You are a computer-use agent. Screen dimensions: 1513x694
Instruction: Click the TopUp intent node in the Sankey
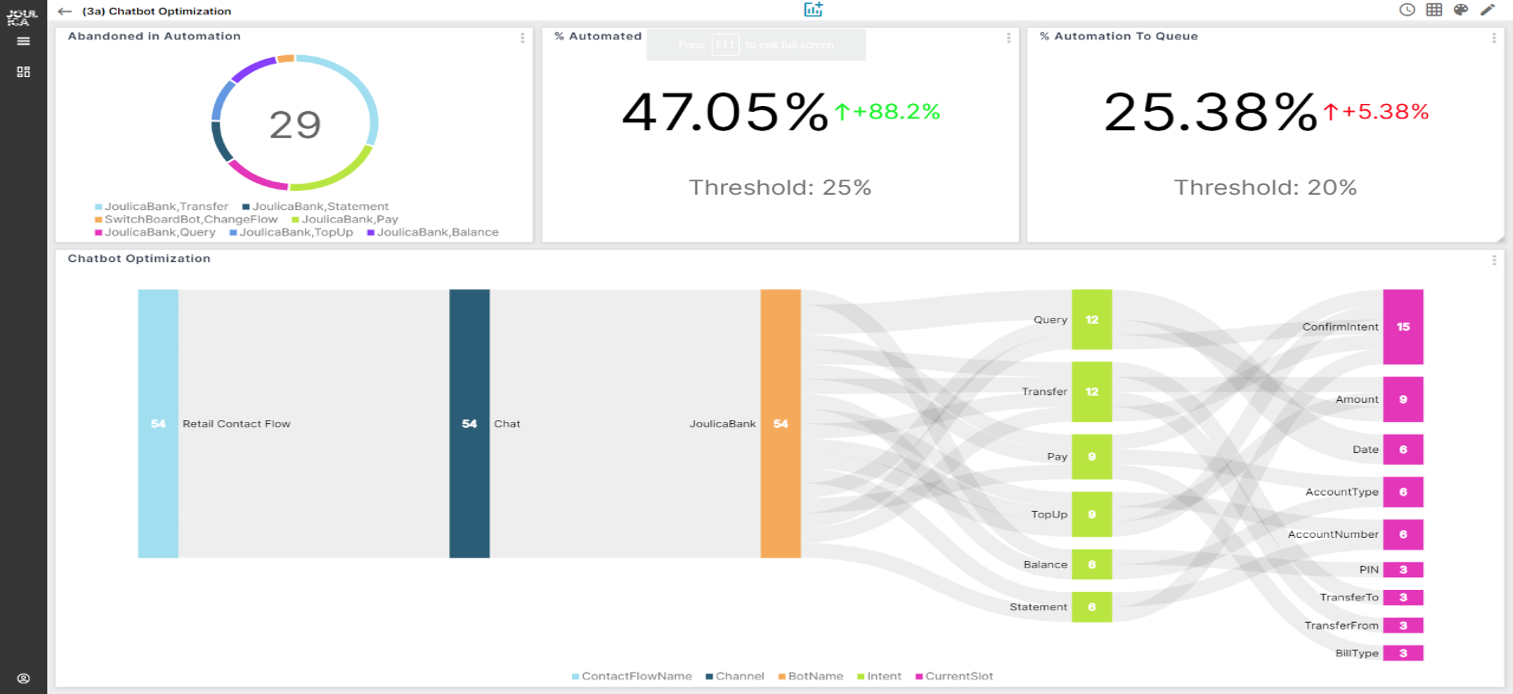click(1091, 515)
